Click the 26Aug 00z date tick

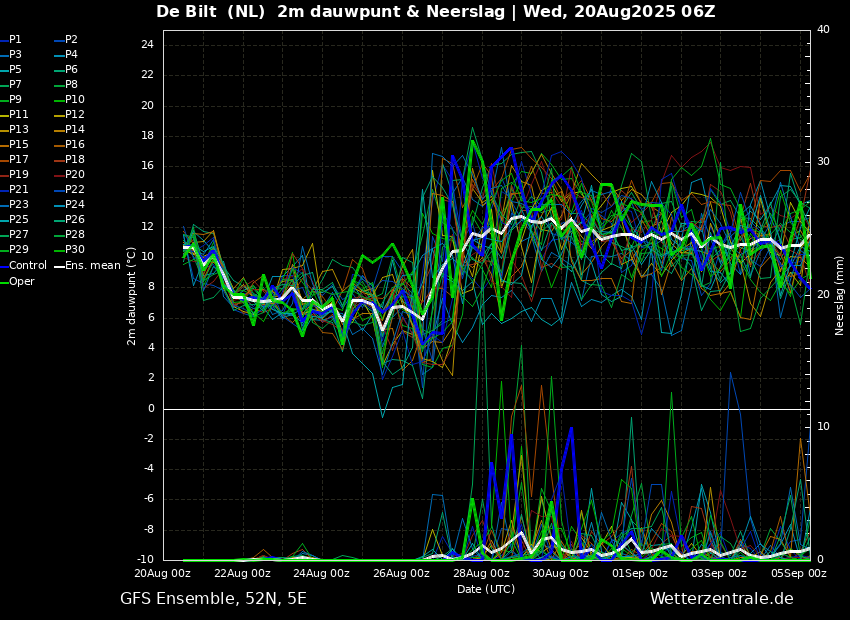click(401, 573)
